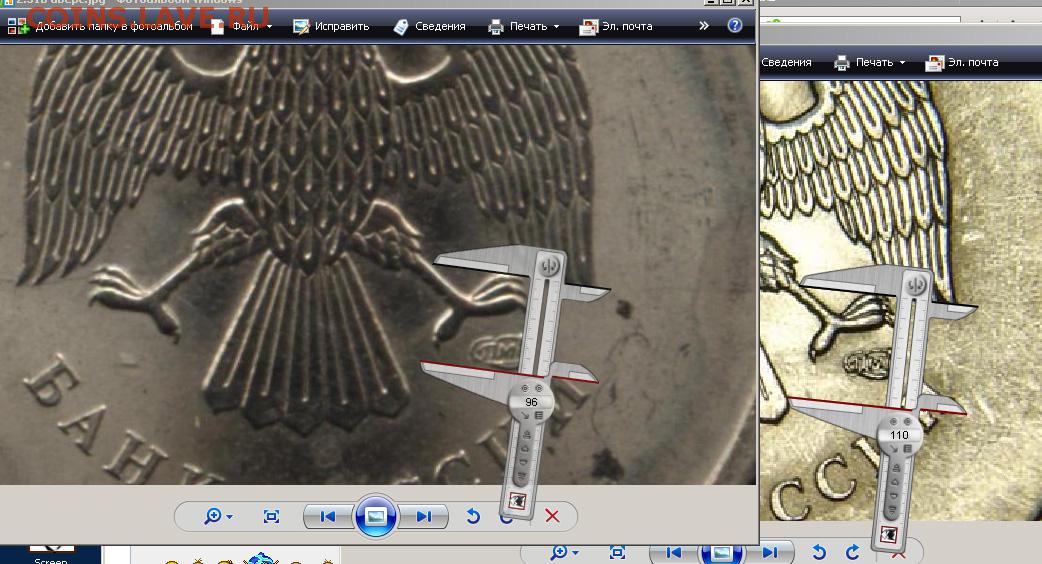Click 'Добавить папку в фотоальбом' in front window
The image size is (1042, 564).
tap(100, 27)
